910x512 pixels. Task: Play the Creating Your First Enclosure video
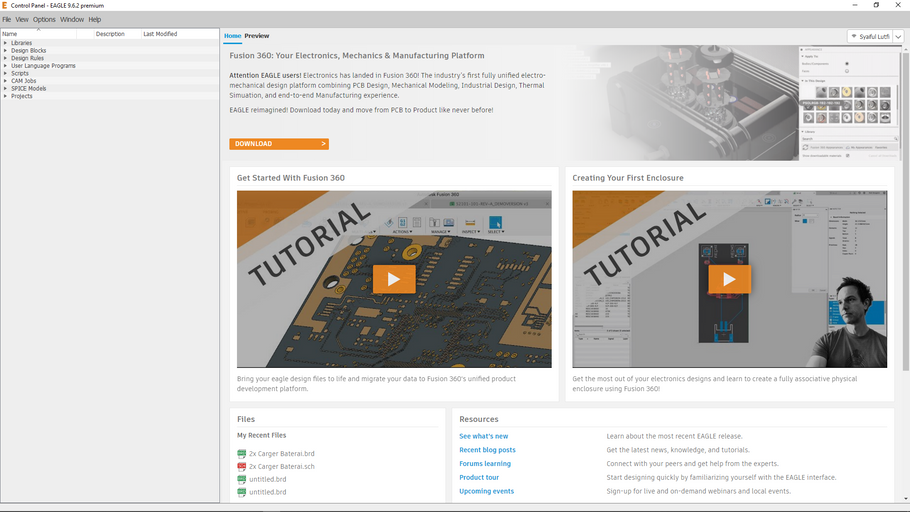(x=729, y=279)
